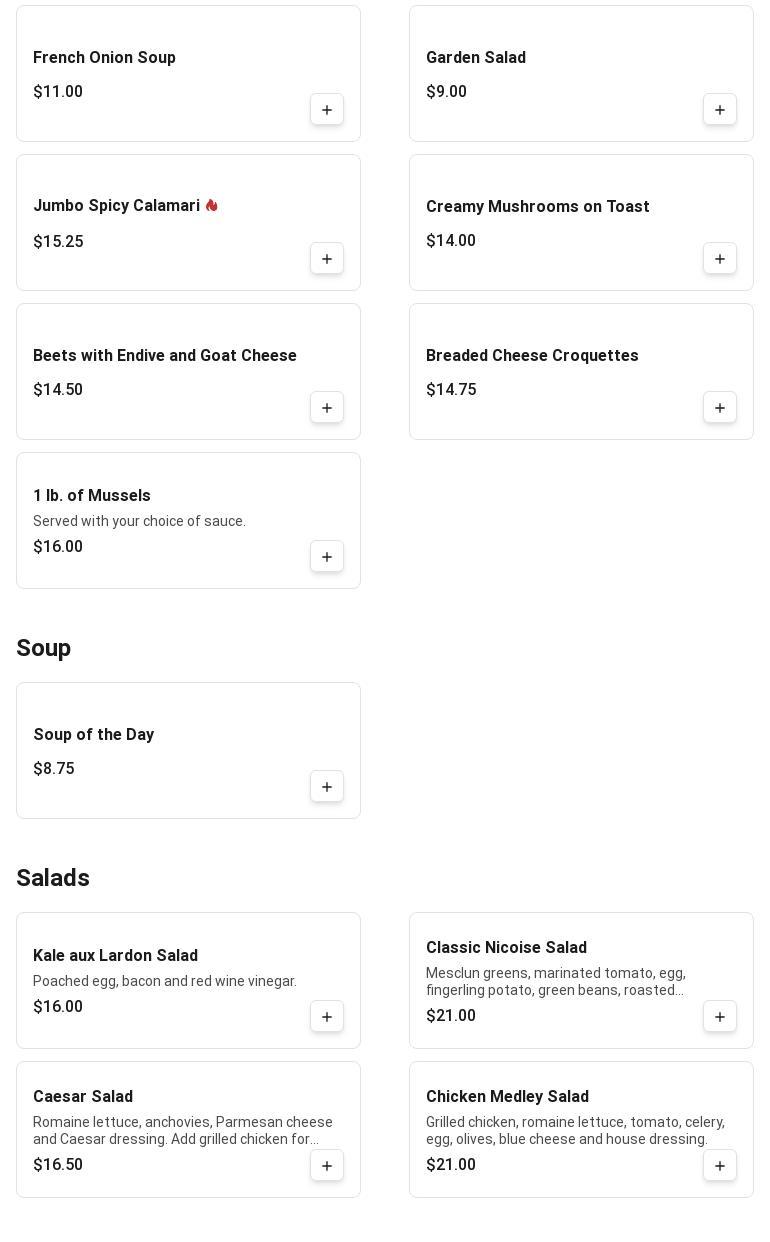This screenshot has height=1242, width=770.
Task: Add French Onion Soup to order
Action: coord(327,110)
